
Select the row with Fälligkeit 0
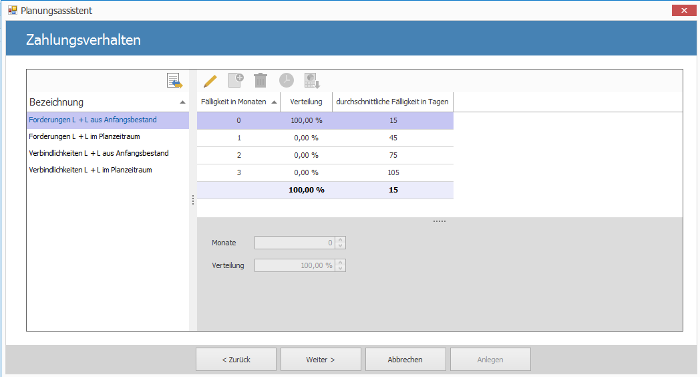pyautogui.click(x=325, y=120)
